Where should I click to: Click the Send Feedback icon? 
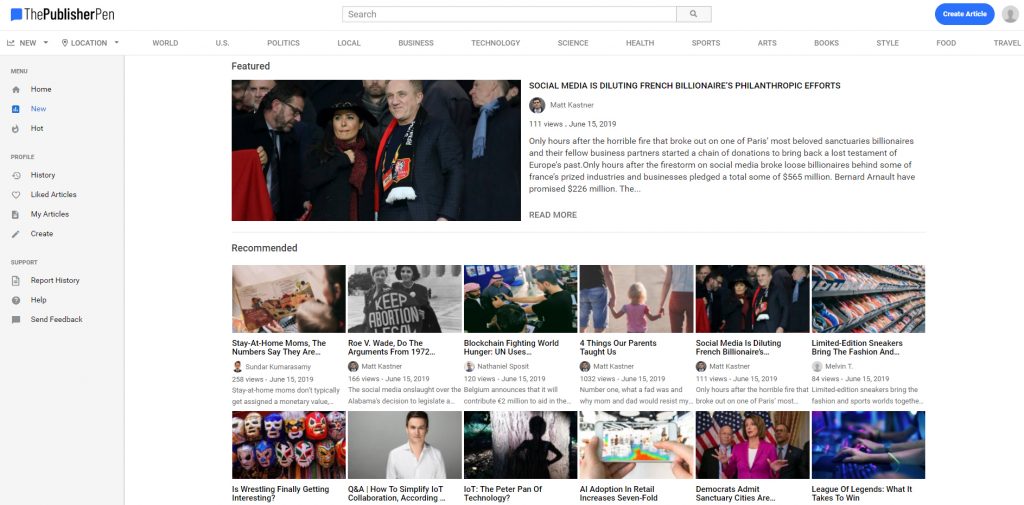(15, 320)
